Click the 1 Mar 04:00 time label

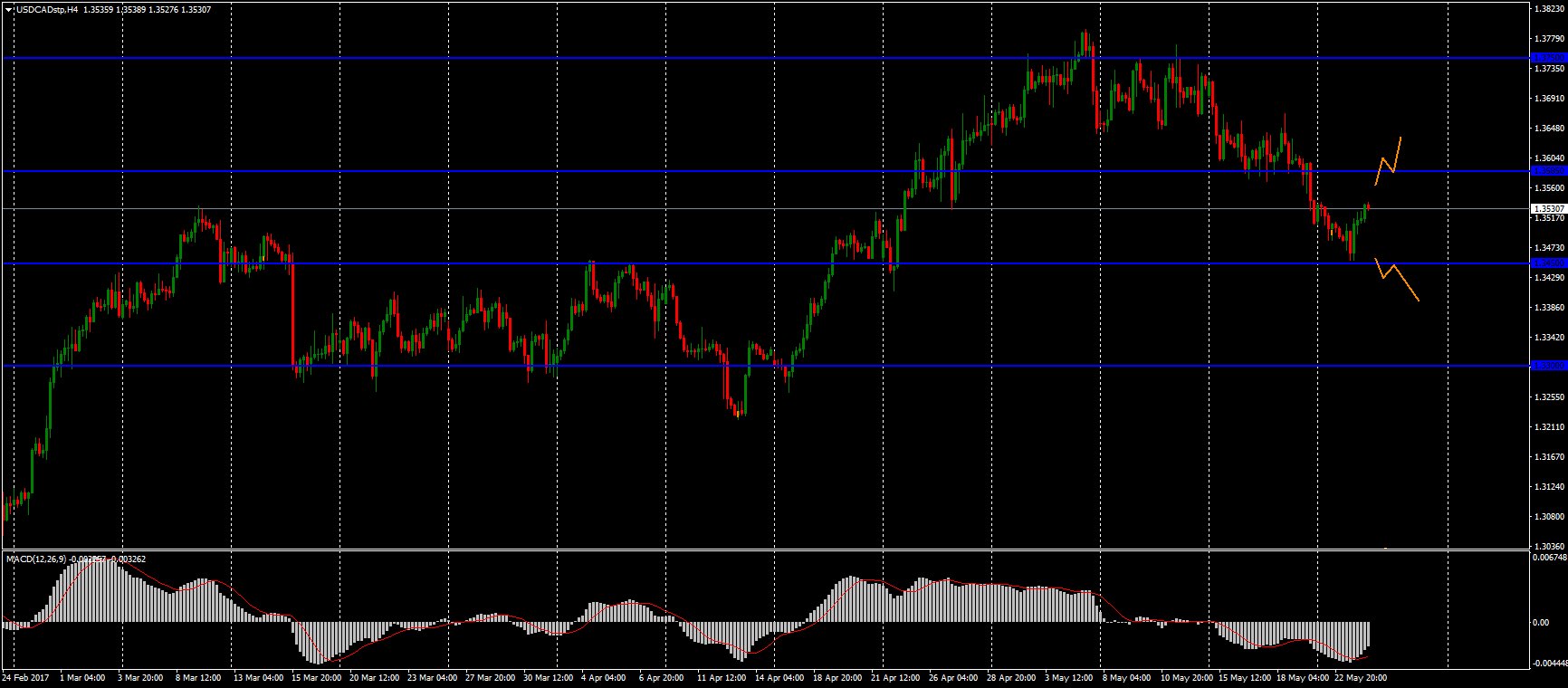coord(82,677)
